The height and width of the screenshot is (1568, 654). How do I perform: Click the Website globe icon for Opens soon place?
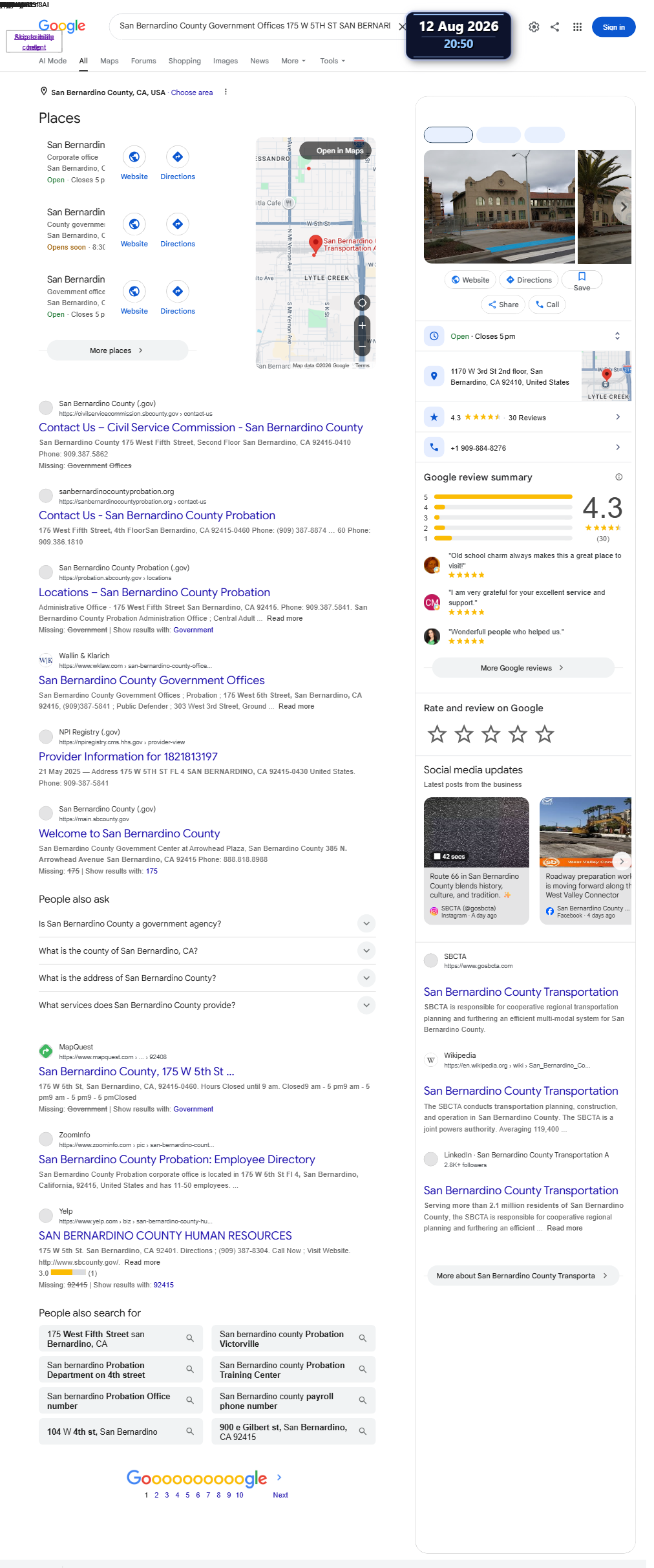134,224
